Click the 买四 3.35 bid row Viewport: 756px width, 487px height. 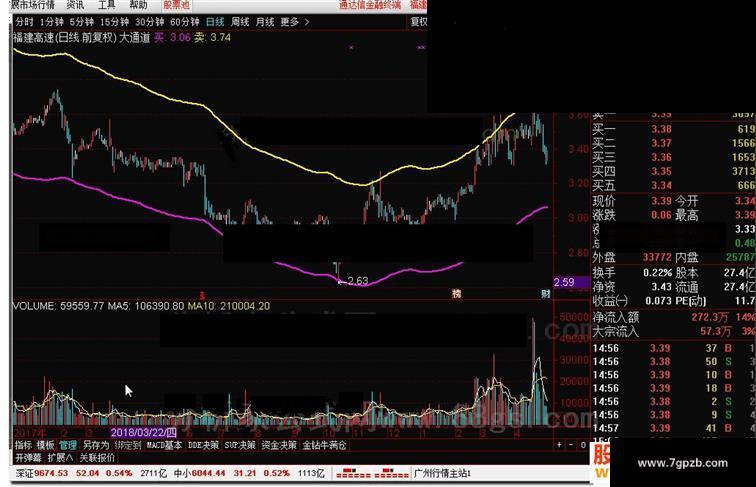pos(674,171)
